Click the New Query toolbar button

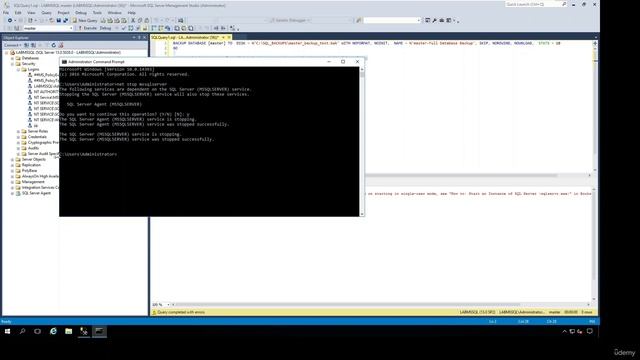click(85, 20)
